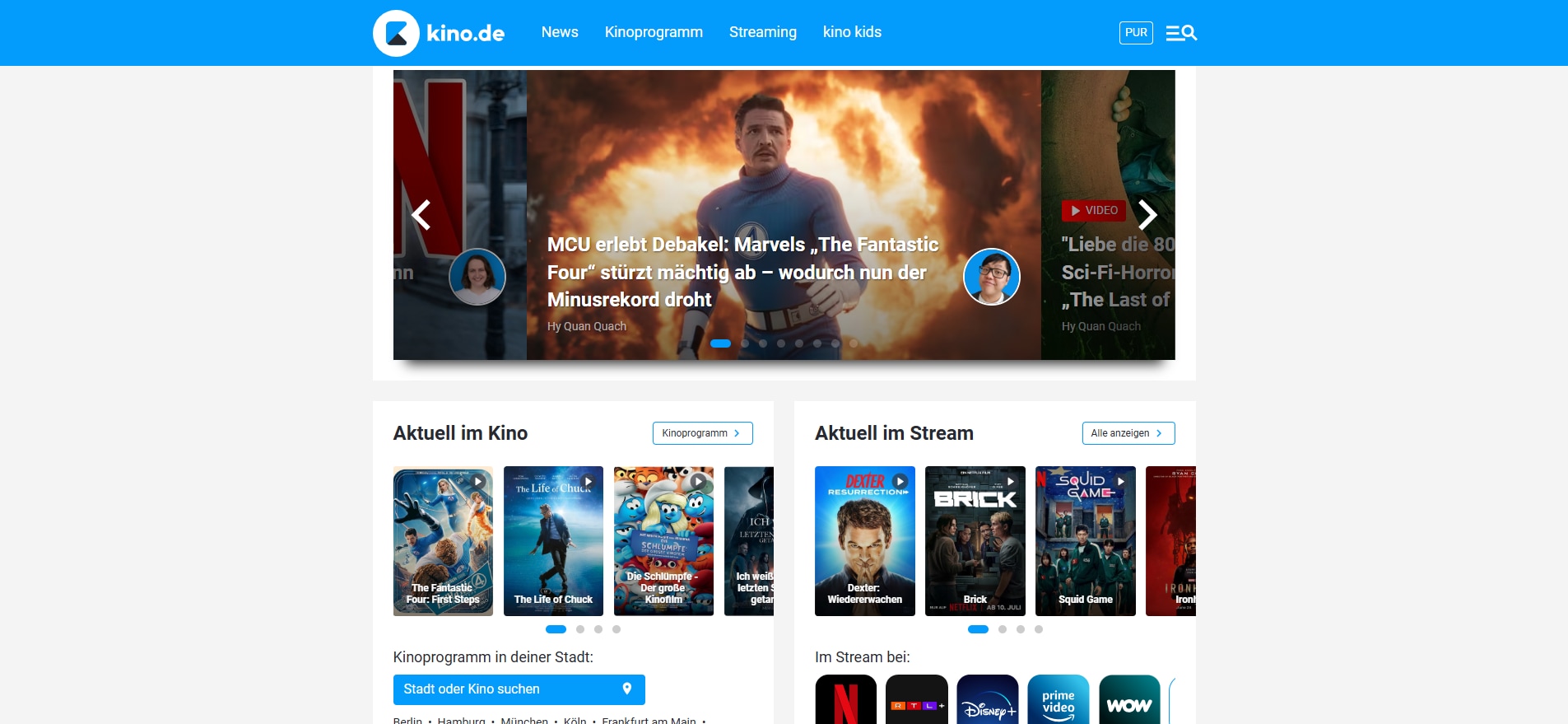Image resolution: width=1568 pixels, height=724 pixels.
Task: Click the Alle anzeigen button
Action: pos(1128,433)
